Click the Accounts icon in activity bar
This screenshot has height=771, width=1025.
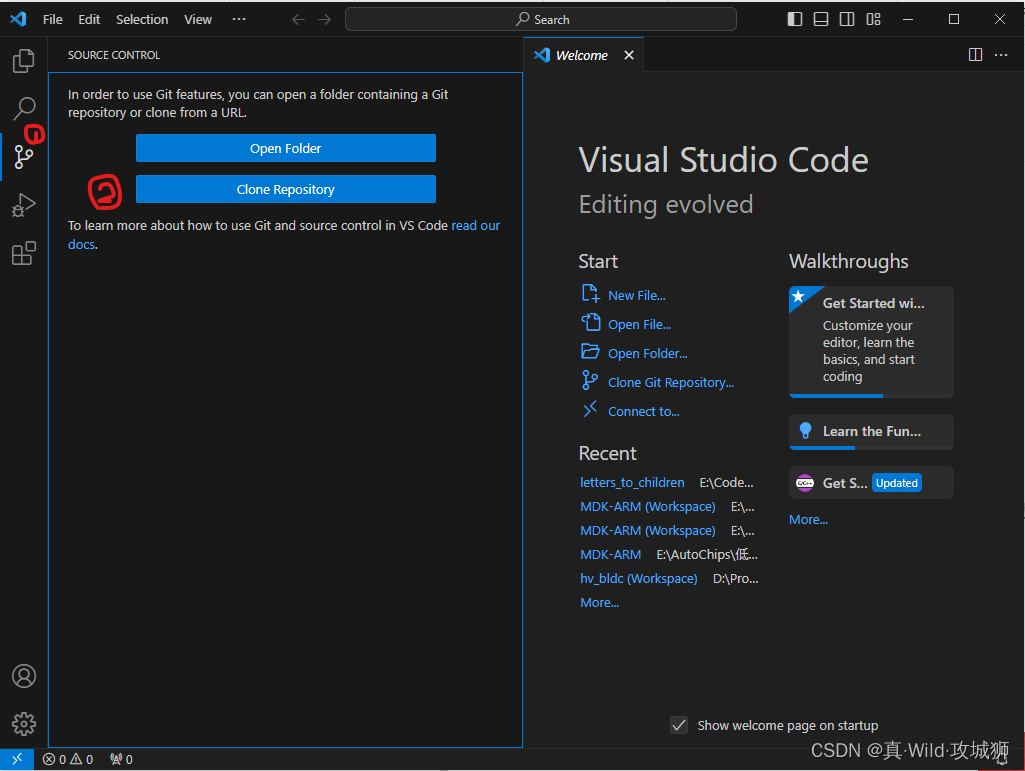point(23,676)
